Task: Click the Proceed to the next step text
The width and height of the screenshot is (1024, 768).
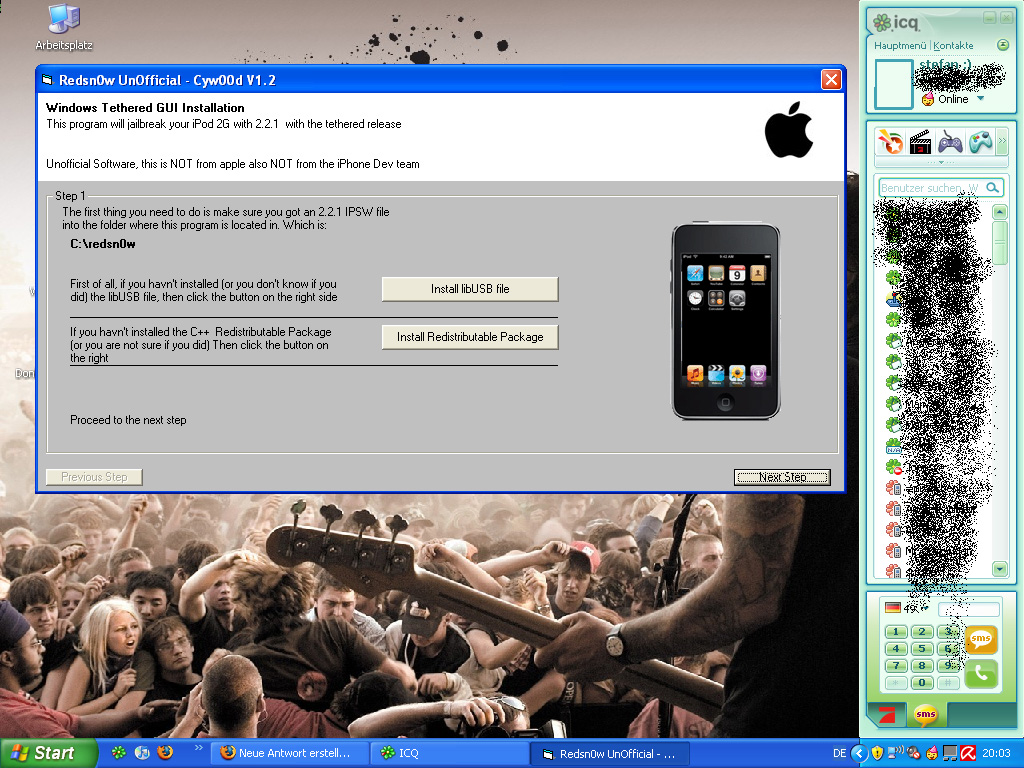Action: (128, 420)
